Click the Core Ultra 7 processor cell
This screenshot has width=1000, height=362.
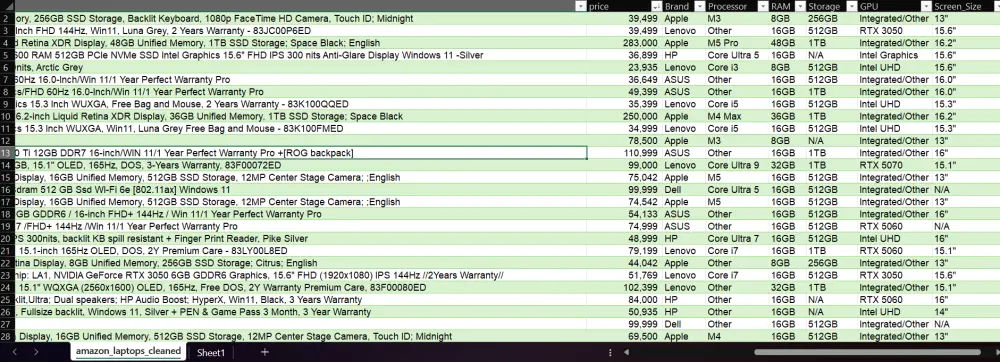click(x=737, y=238)
